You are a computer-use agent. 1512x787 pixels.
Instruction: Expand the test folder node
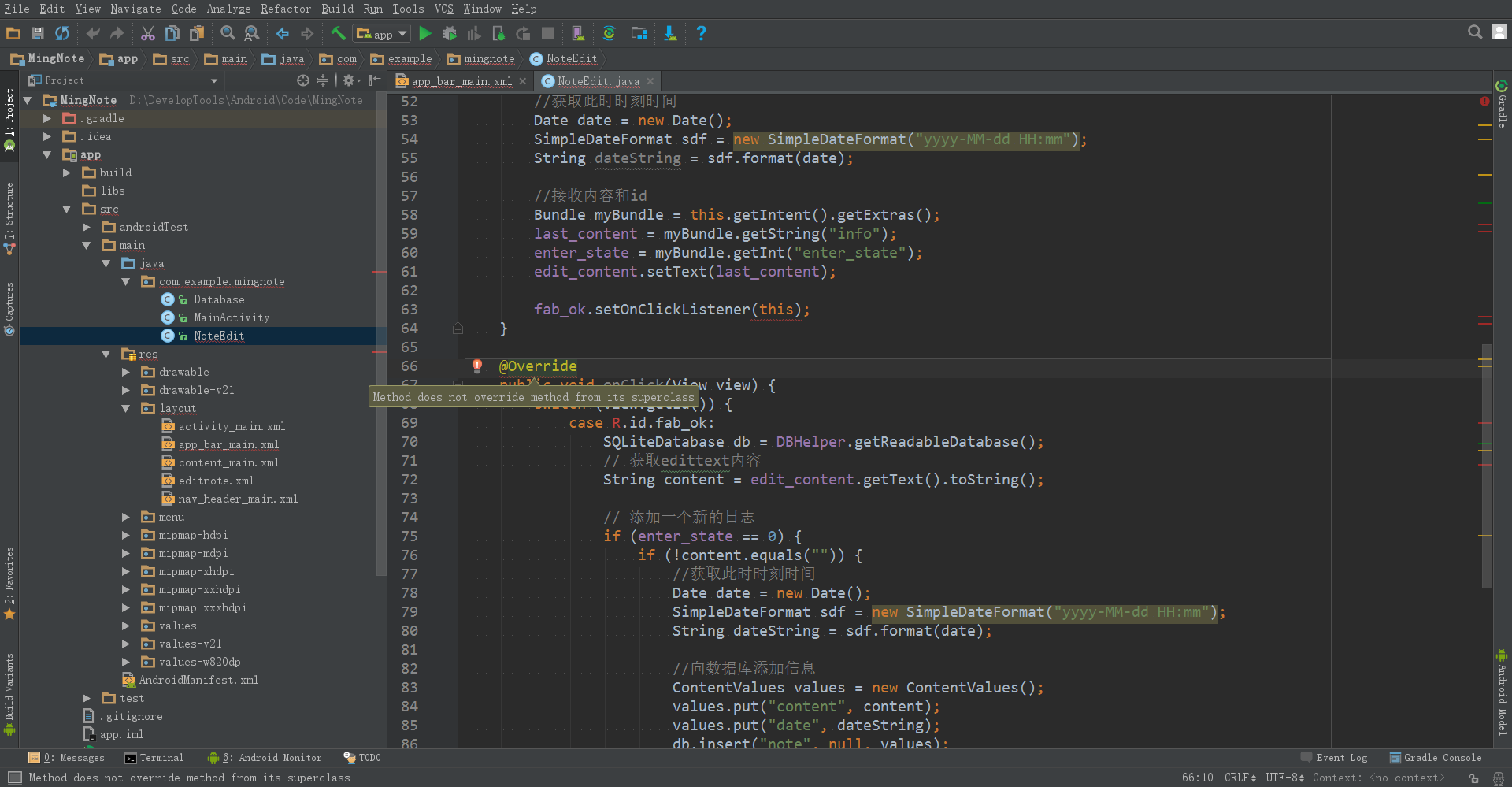click(x=87, y=698)
